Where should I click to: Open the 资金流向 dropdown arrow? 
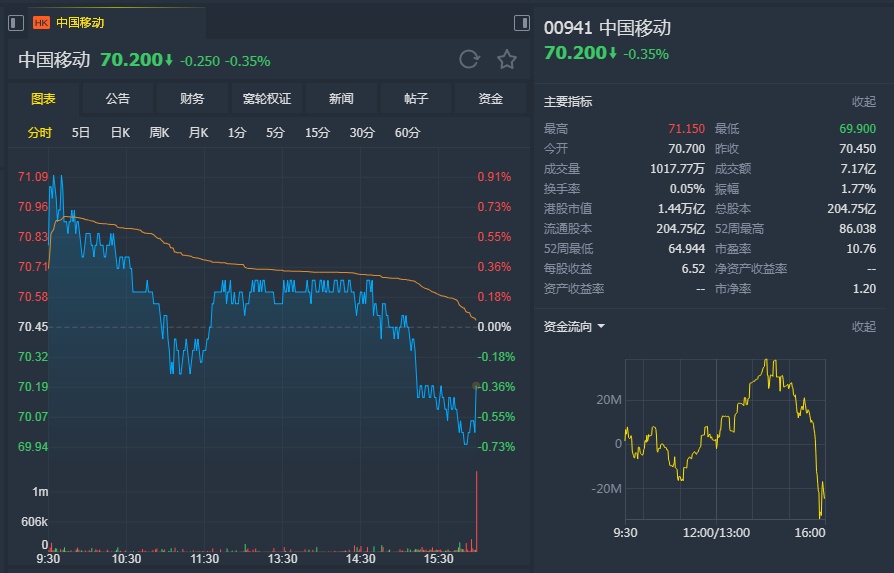click(601, 326)
